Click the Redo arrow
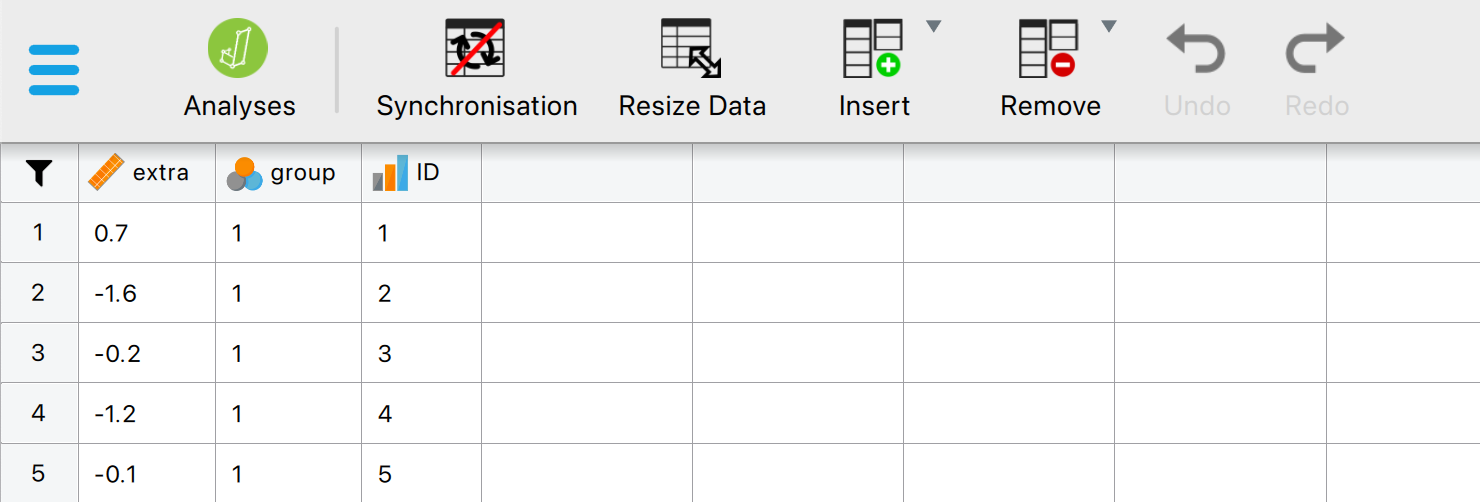The height and width of the screenshot is (502, 1480). 1316,50
